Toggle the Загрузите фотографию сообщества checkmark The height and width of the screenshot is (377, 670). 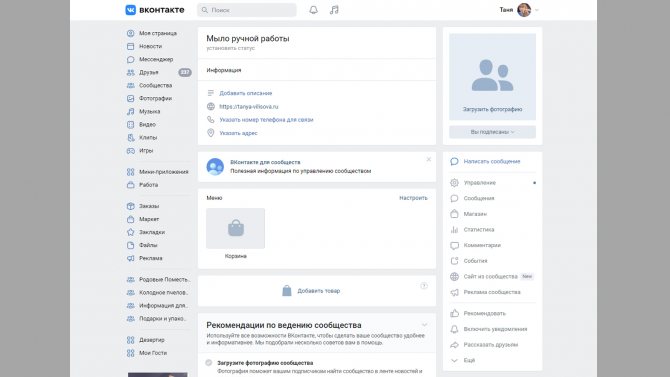click(209, 362)
